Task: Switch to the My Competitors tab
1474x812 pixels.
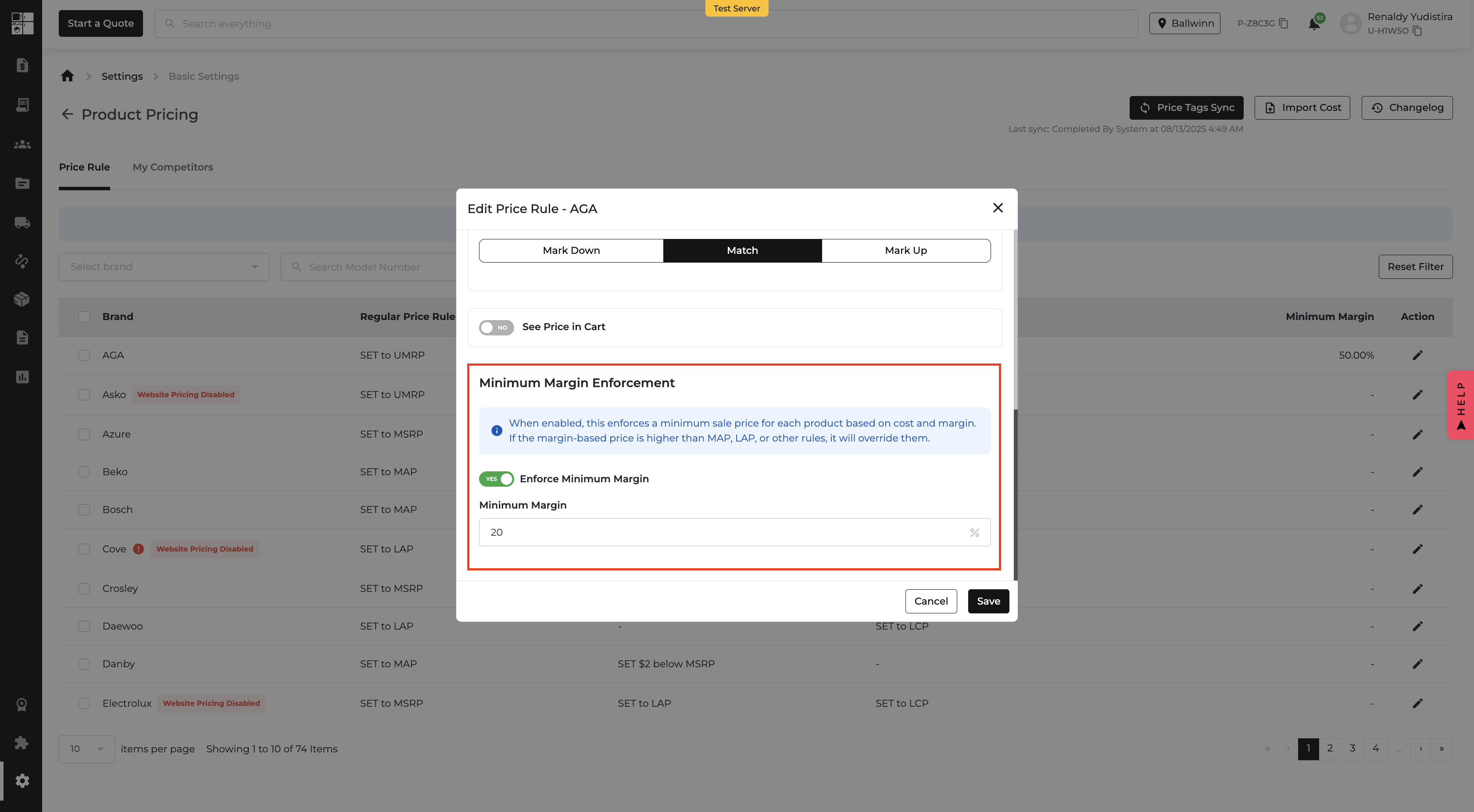Action: coord(173,167)
